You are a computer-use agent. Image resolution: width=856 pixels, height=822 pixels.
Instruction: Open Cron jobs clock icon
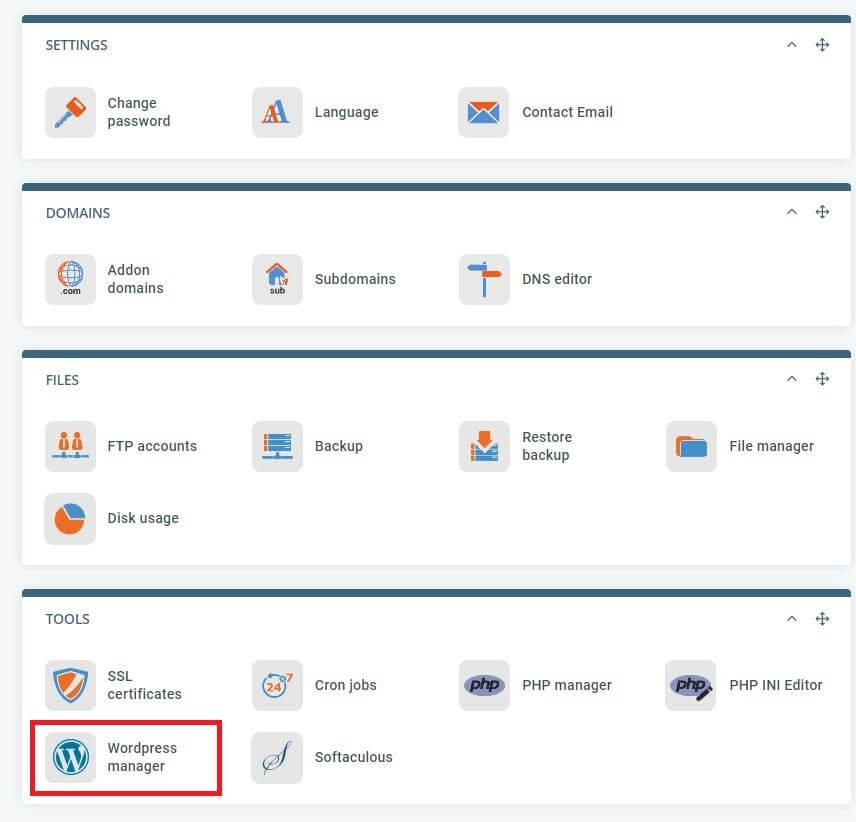[x=277, y=686]
